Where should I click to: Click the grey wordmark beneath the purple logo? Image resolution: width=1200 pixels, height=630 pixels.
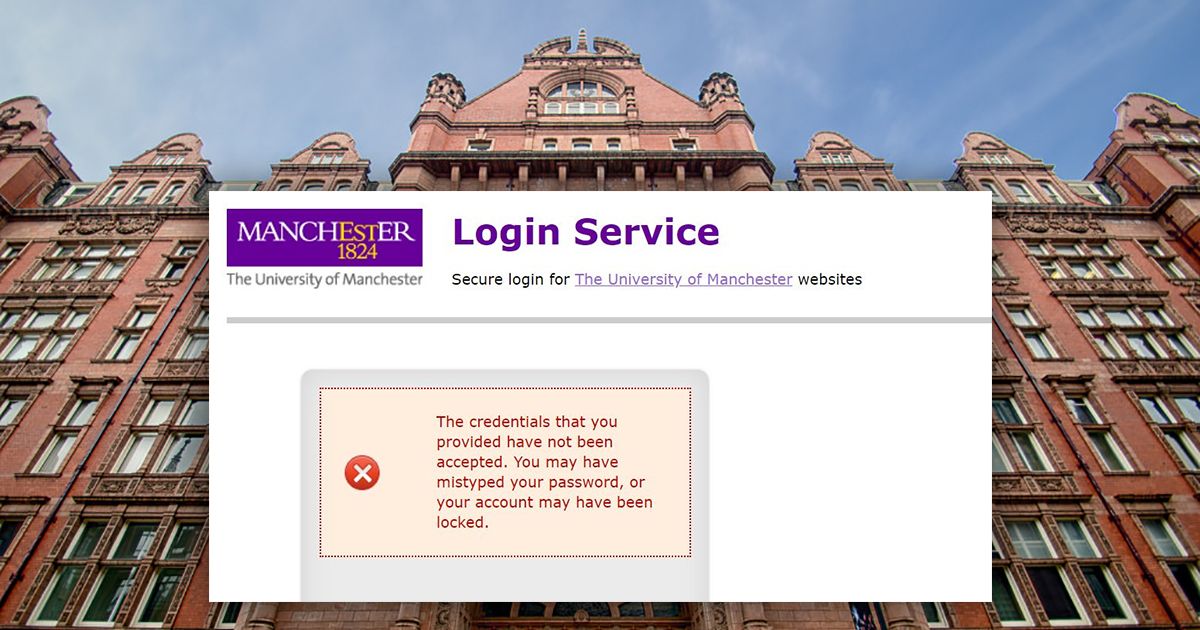[x=324, y=279]
